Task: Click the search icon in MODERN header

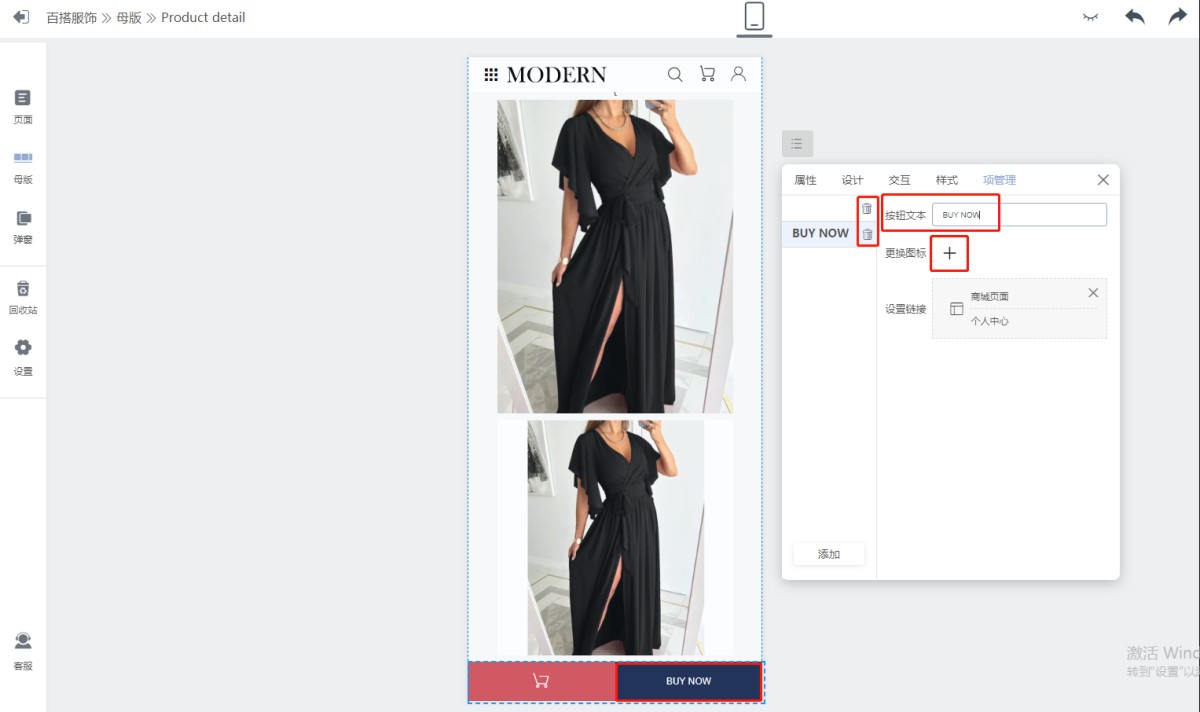Action: (x=675, y=74)
